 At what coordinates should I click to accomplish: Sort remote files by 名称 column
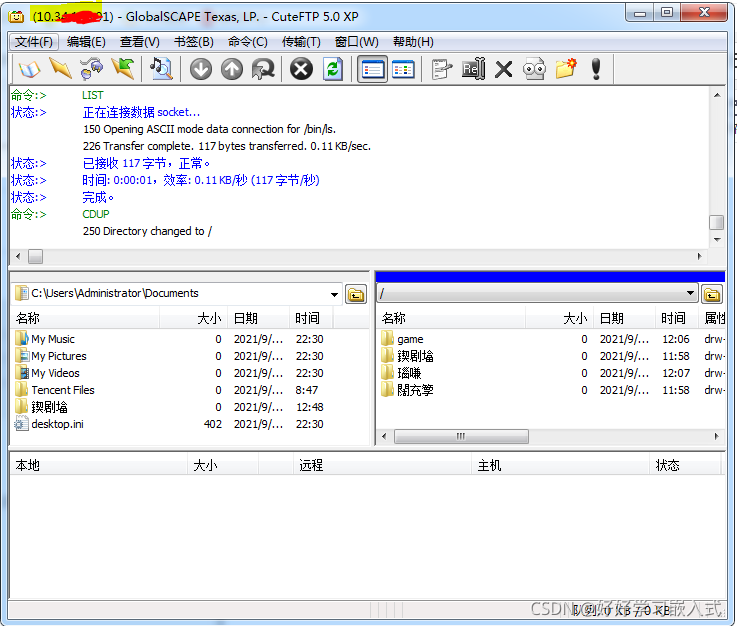click(451, 318)
